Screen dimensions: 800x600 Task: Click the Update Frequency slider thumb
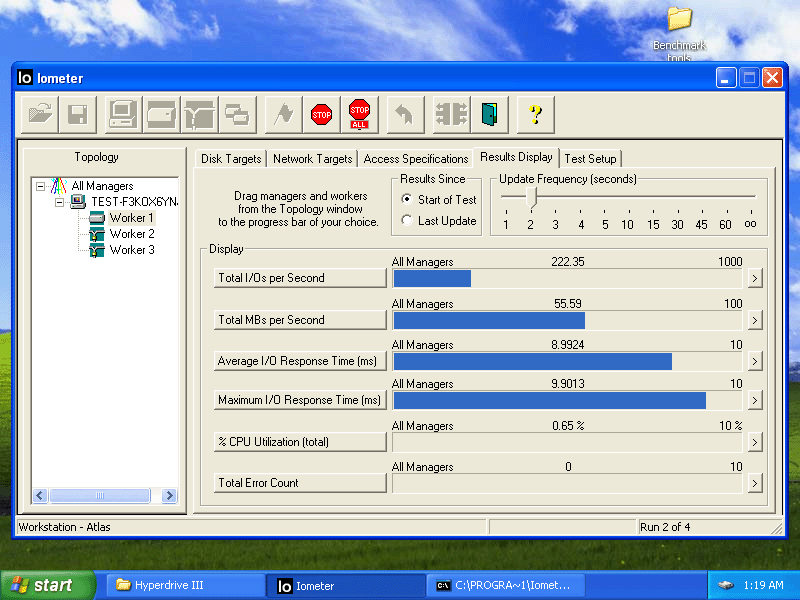(532, 197)
